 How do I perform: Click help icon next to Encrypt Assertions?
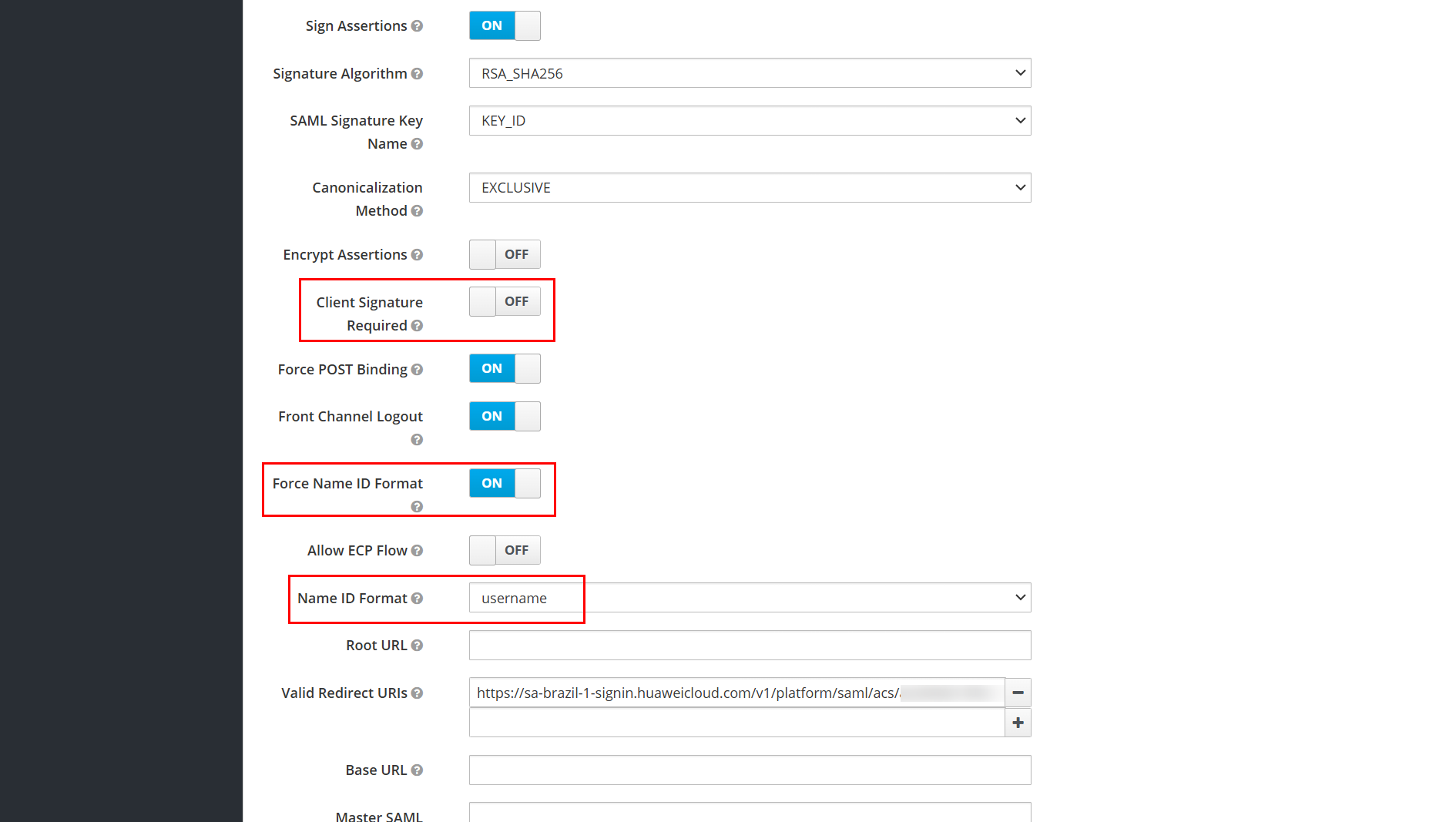coord(417,255)
